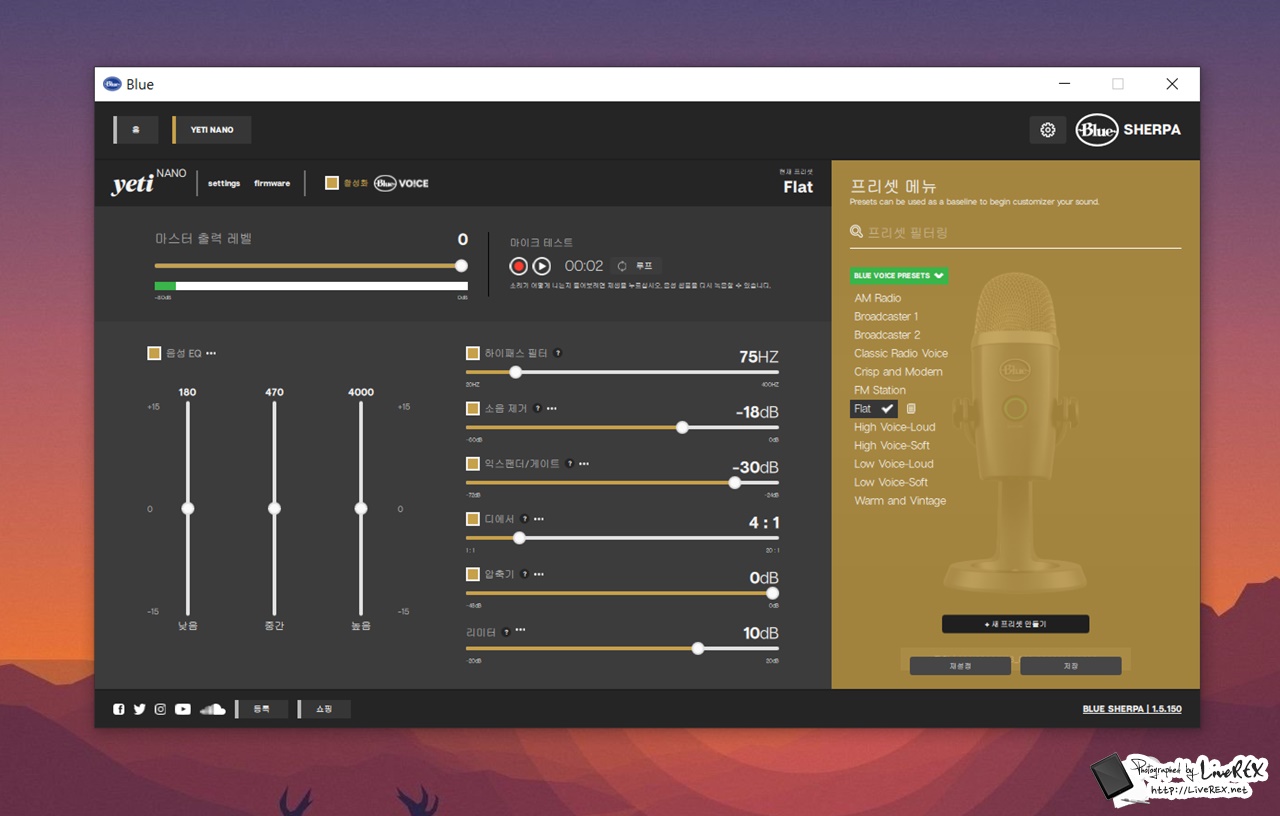Click the Blue Sherpa logo
The image size is (1280, 816).
click(1128, 130)
